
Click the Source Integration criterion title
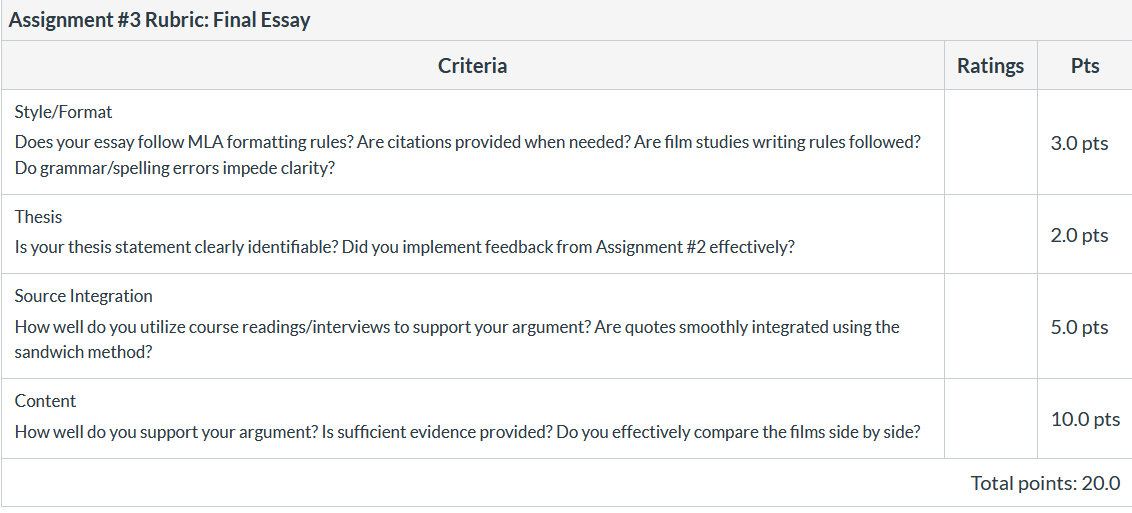(84, 297)
